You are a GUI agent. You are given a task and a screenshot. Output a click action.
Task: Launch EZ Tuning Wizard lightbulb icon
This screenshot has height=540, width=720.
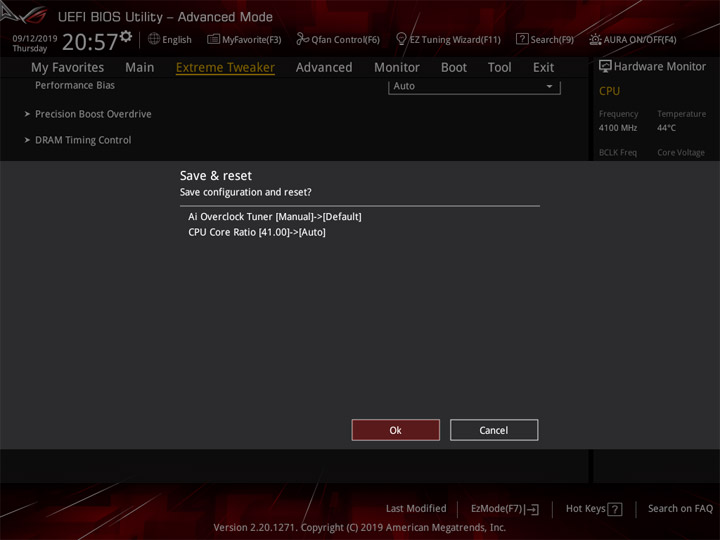point(401,39)
